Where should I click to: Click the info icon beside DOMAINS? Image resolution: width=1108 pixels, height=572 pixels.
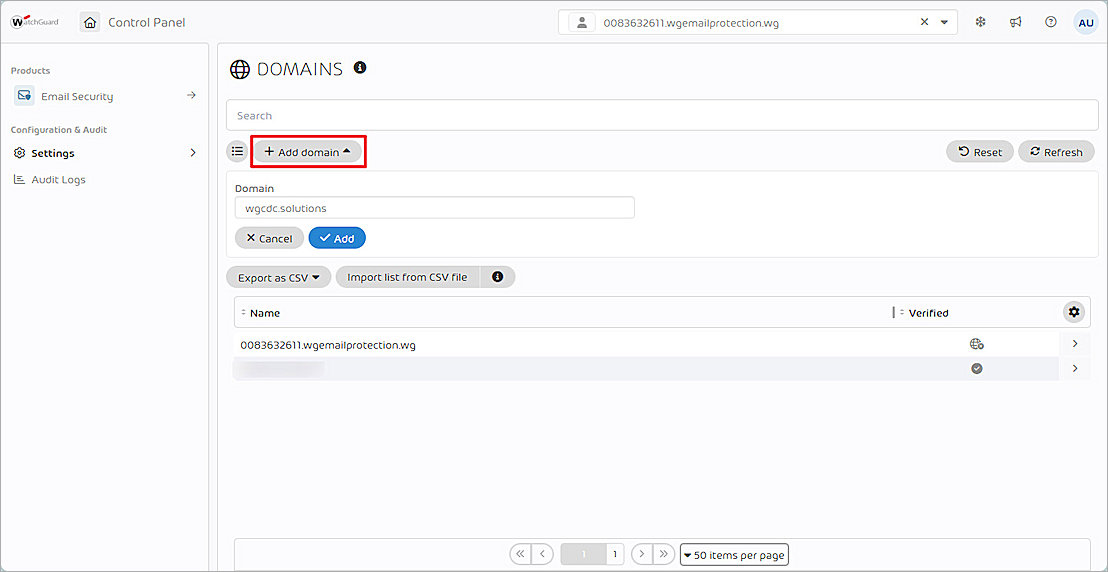click(360, 67)
